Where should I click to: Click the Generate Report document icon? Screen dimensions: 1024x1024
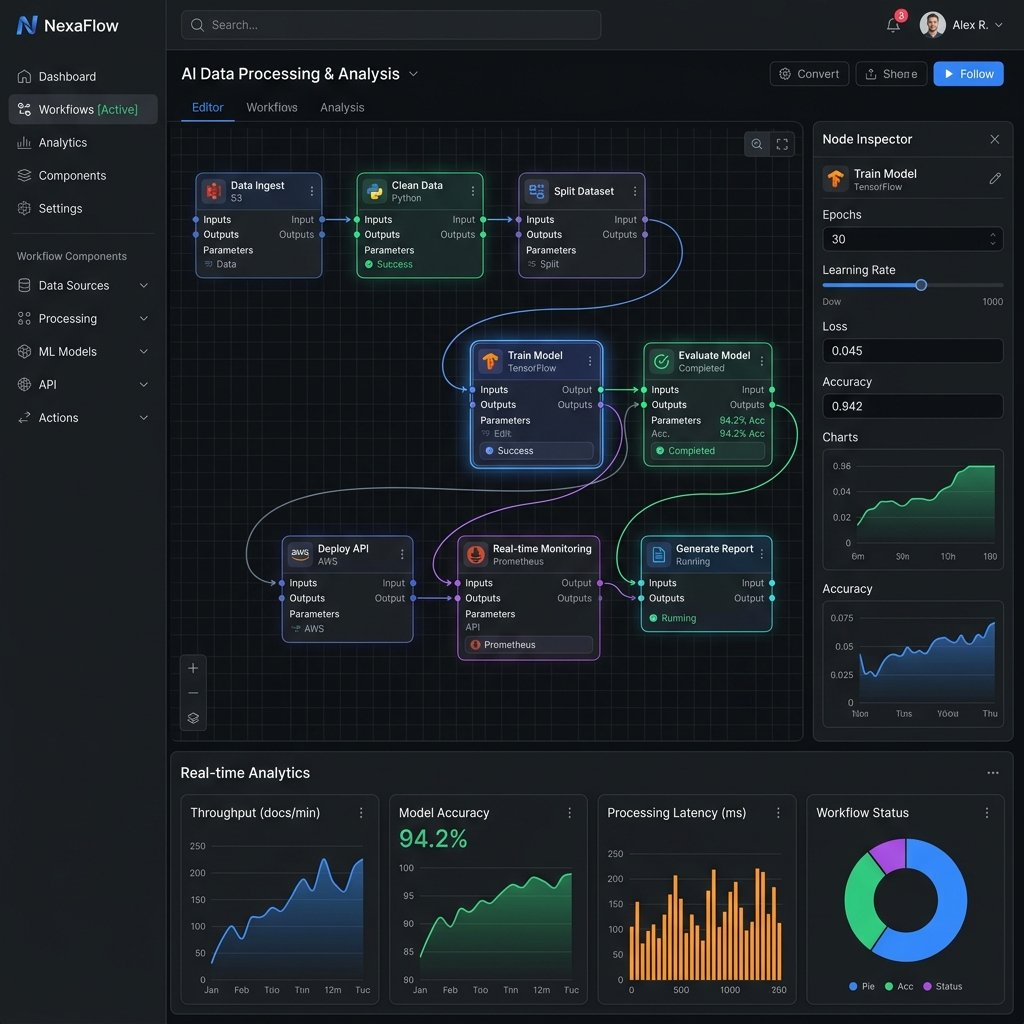(658, 554)
